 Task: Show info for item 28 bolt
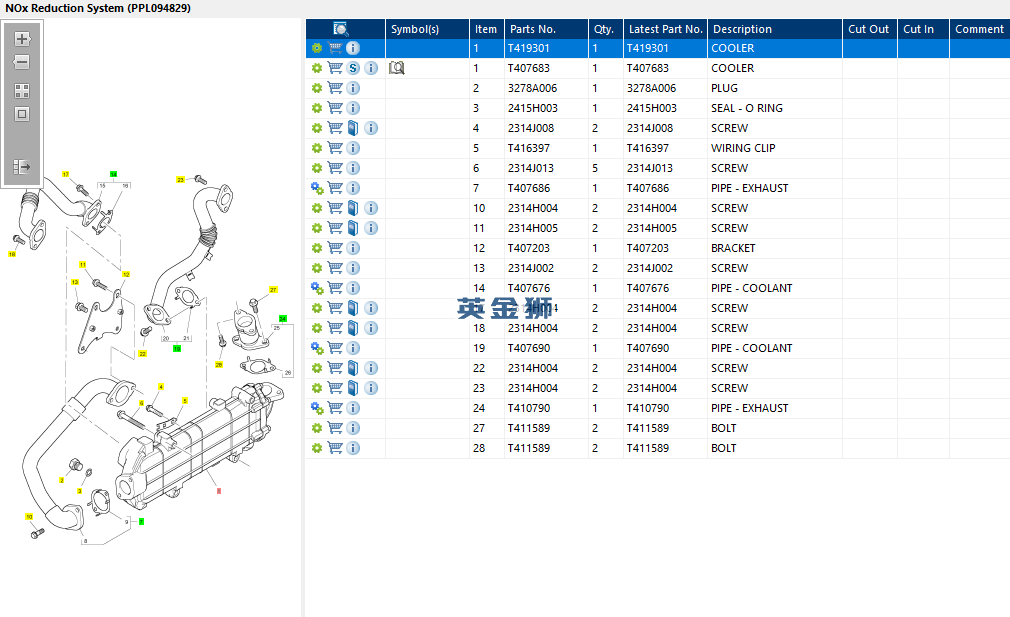click(353, 447)
